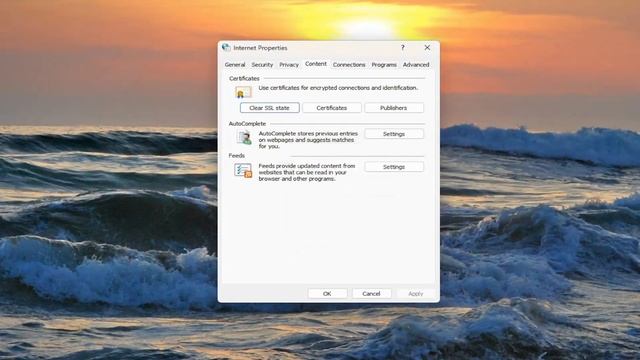
Task: Click the AutoComplete section icon
Action: click(244, 138)
